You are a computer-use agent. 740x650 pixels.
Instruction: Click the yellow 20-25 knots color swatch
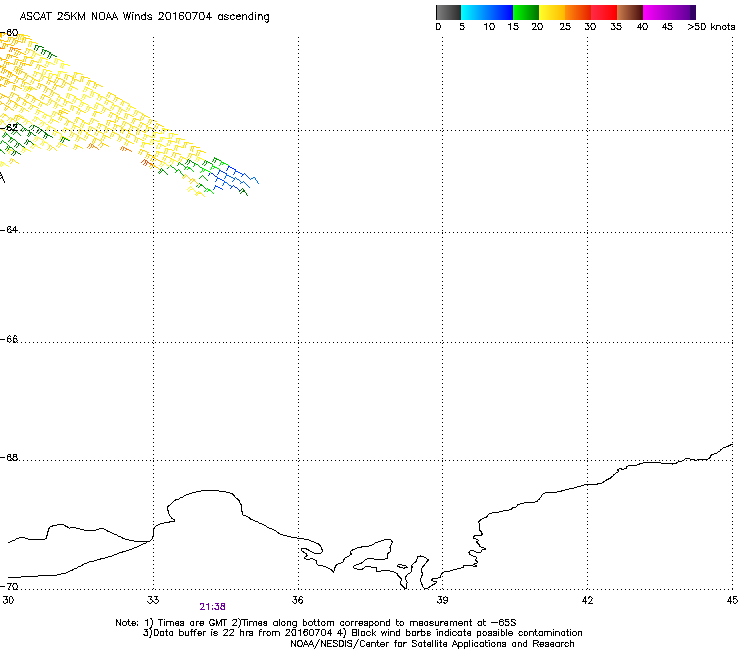552,12
